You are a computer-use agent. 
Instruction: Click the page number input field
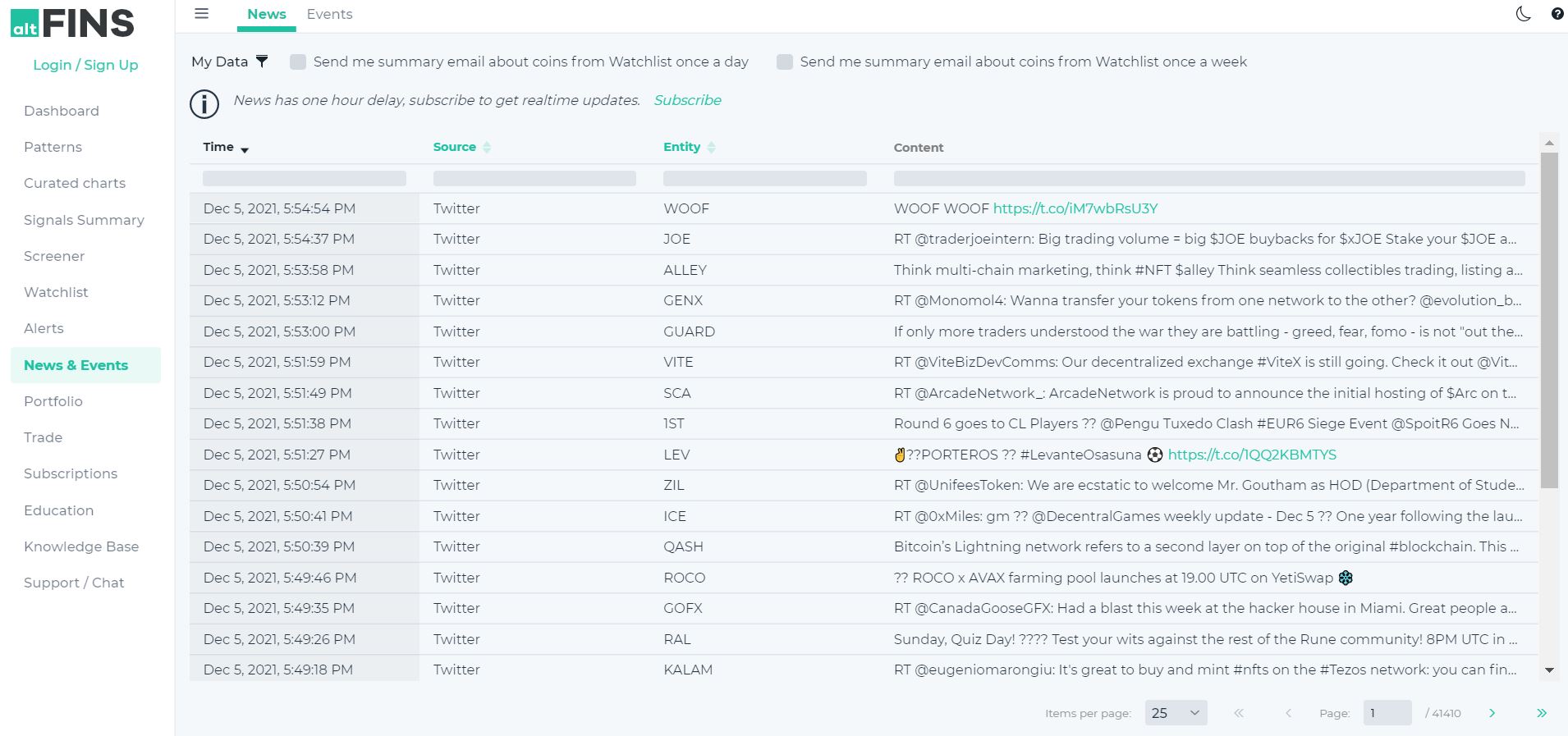(1387, 713)
